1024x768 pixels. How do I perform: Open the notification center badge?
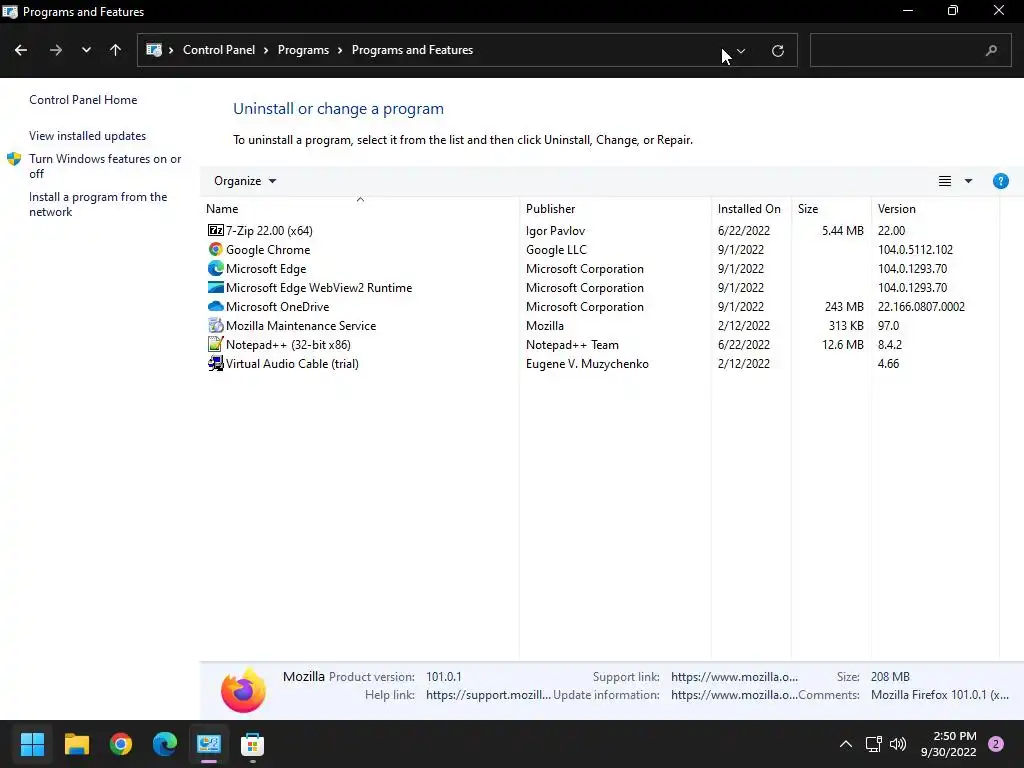(x=996, y=744)
